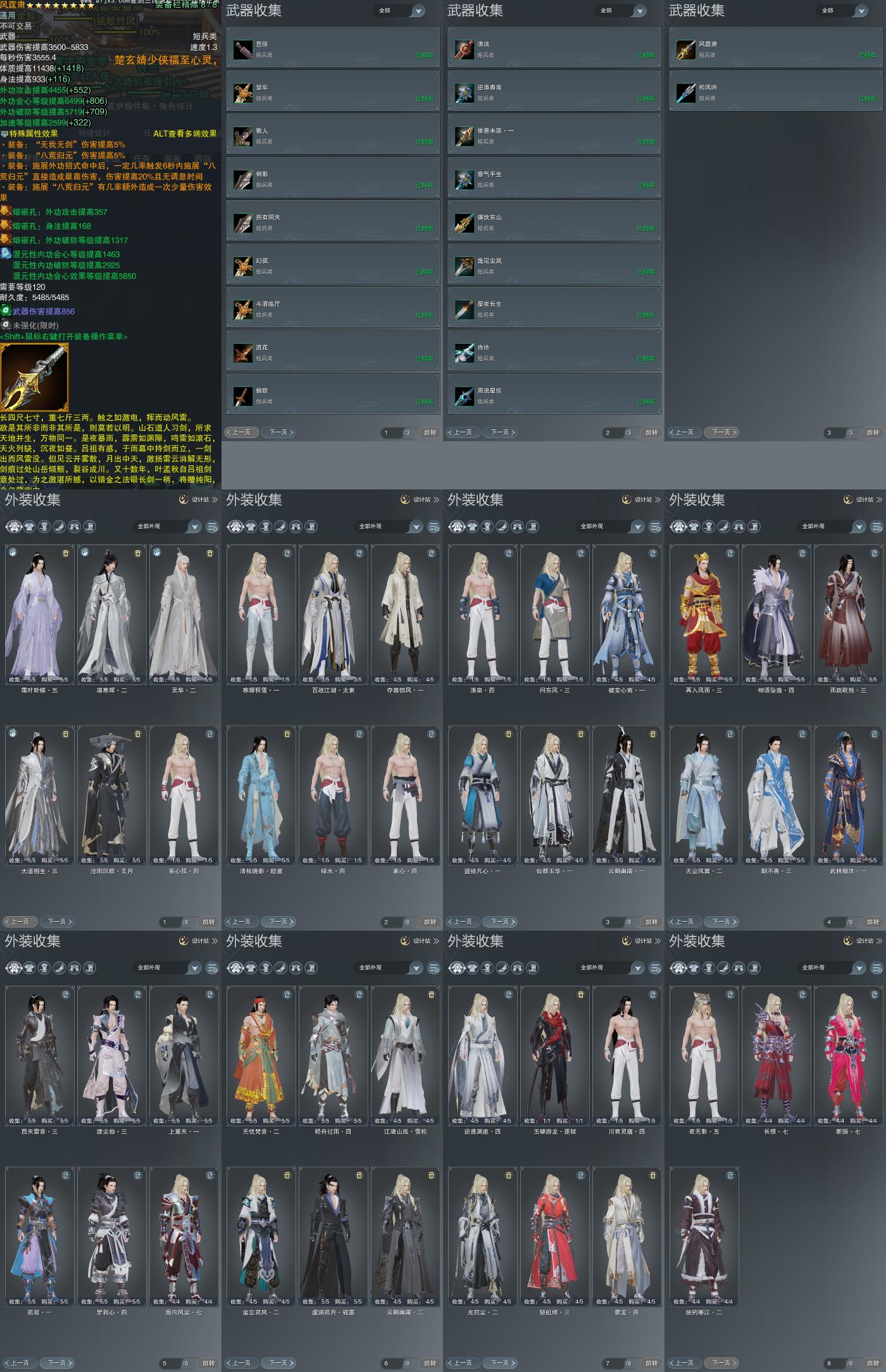Click the 流花 weapon icon
The width and height of the screenshot is (886, 1372).
(x=243, y=353)
